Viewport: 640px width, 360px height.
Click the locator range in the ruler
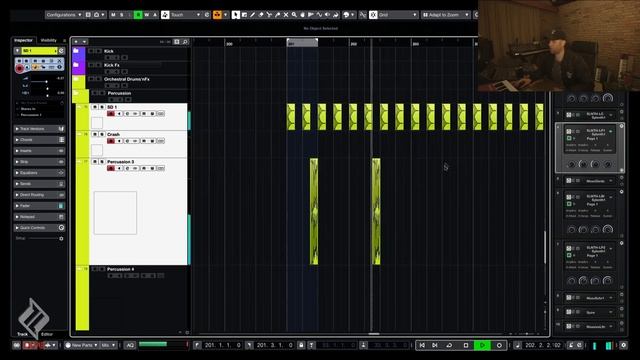click(302, 42)
